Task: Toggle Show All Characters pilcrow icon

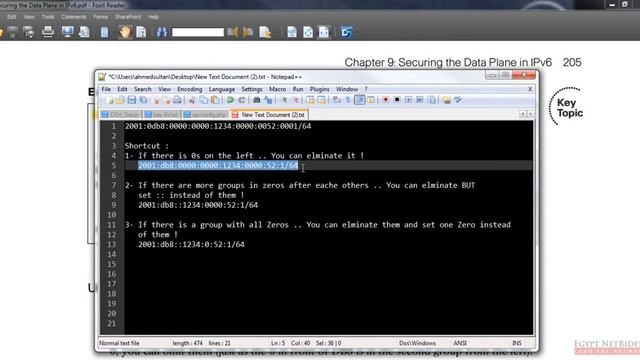Action: pyautogui.click(x=348, y=100)
